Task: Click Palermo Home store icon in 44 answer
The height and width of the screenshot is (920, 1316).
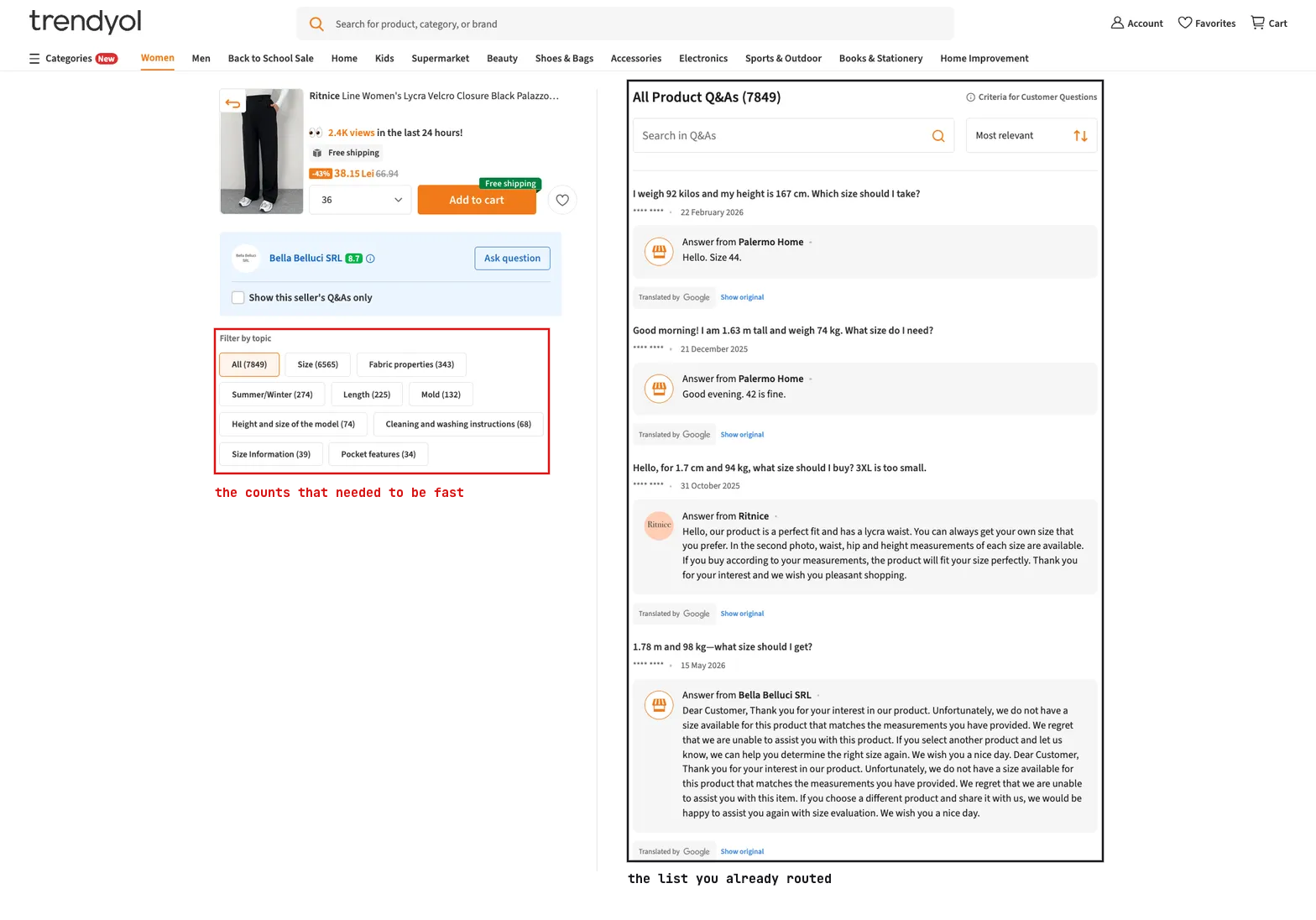Action: (659, 251)
